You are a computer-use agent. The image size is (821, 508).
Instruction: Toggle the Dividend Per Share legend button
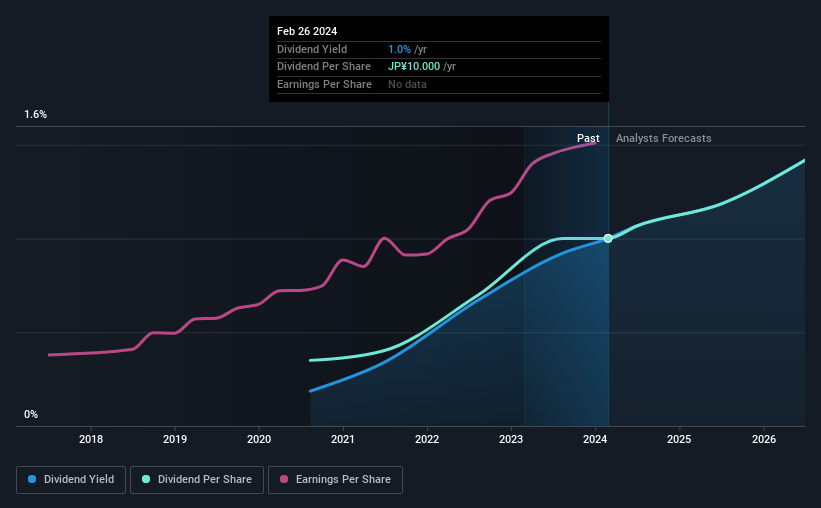(197, 480)
